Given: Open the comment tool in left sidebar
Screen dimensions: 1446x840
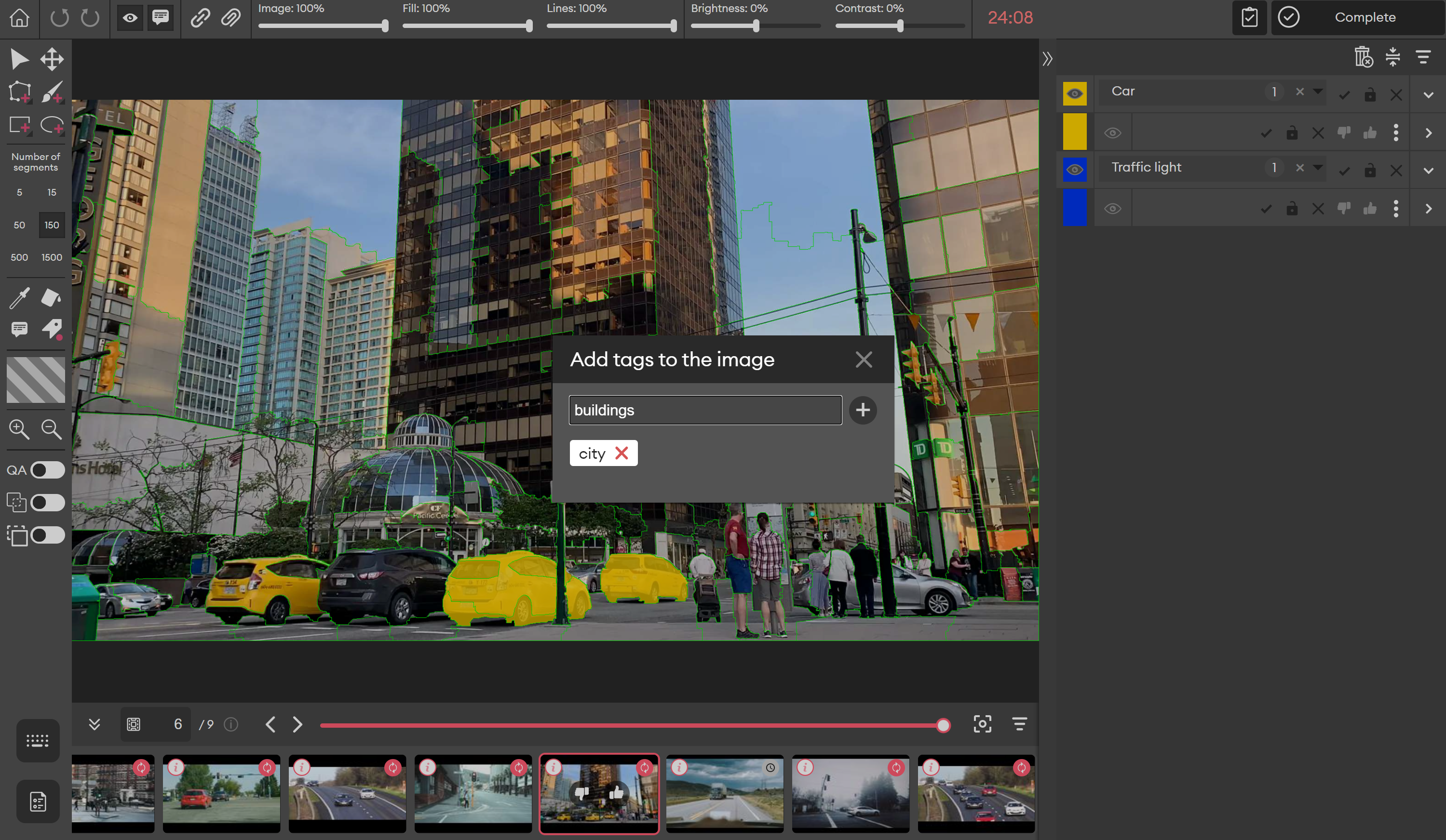Looking at the screenshot, I should coord(19,329).
